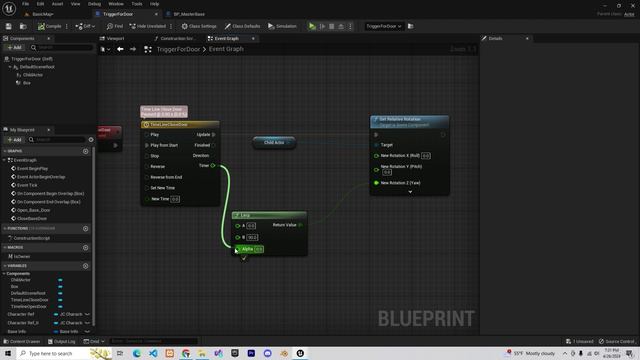Select Box component in the Components tree
The width and height of the screenshot is (640, 360).
[26, 83]
